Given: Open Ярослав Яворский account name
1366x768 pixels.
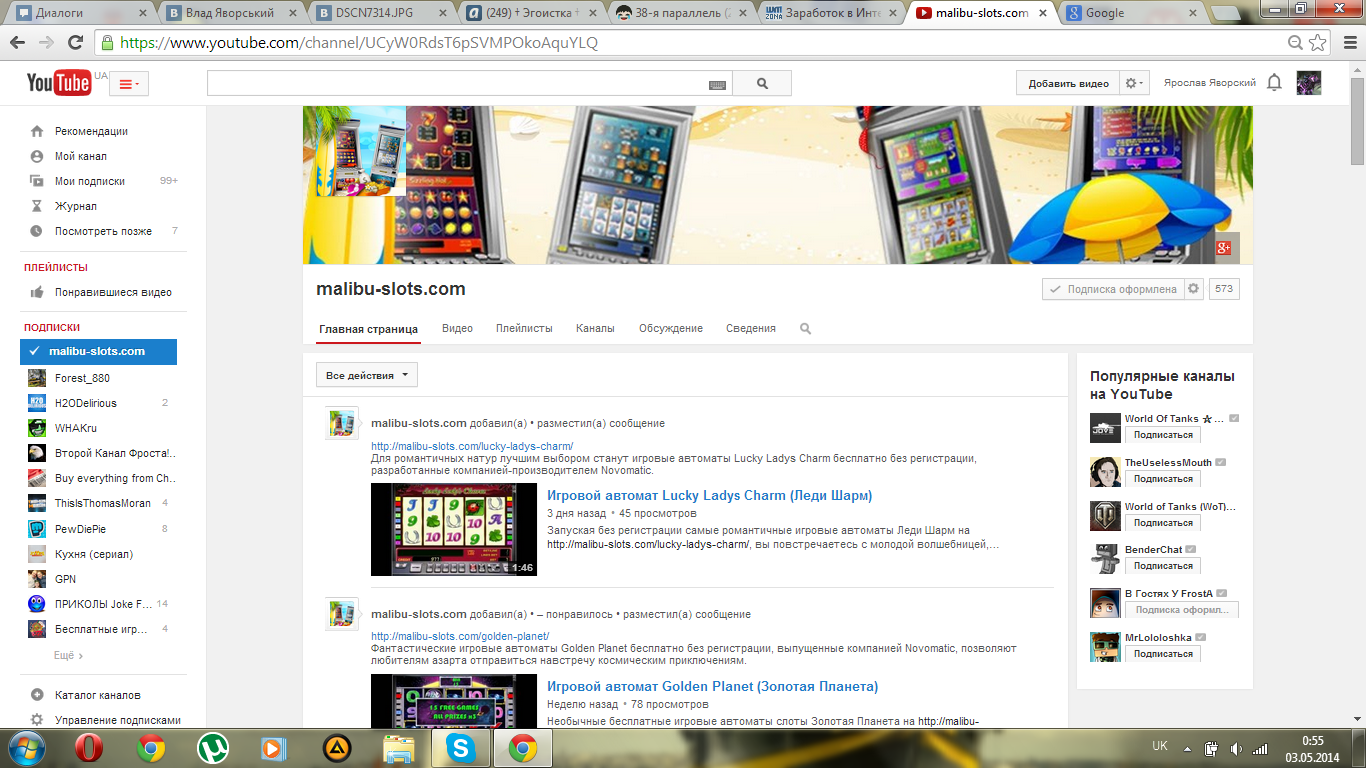Looking at the screenshot, I should coord(1210,83).
